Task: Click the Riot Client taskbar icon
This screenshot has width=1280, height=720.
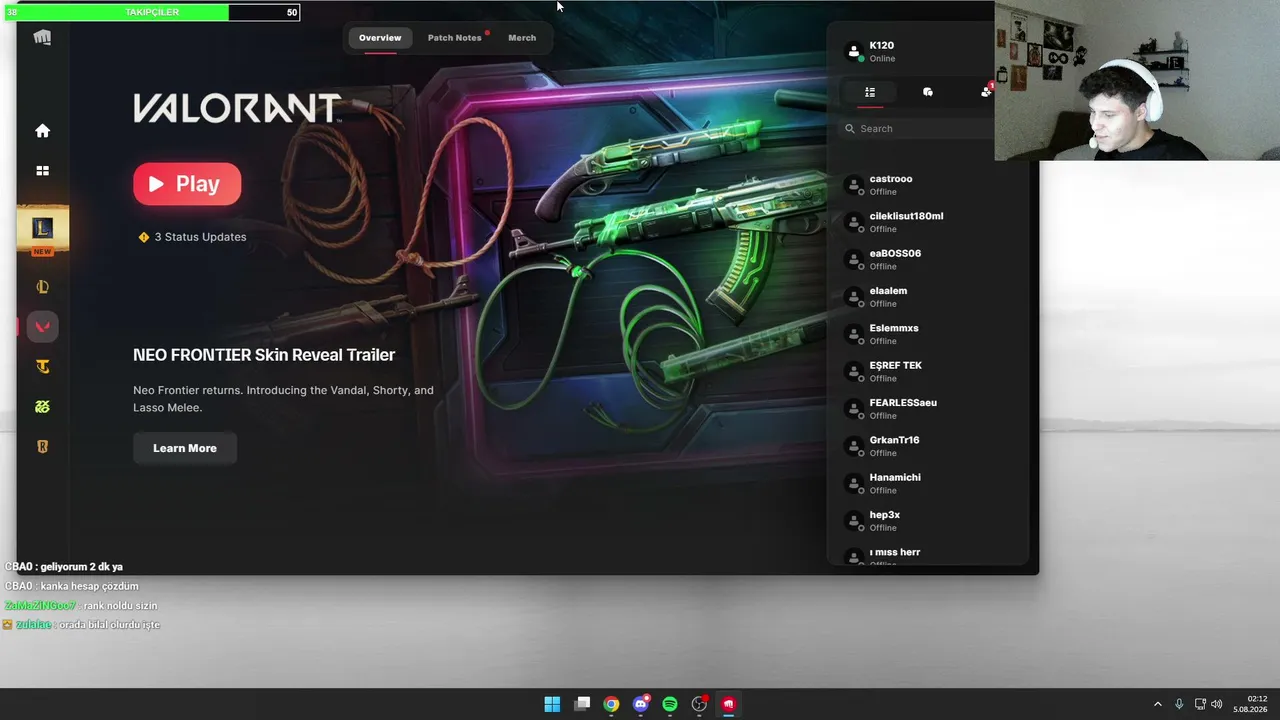Action: pos(729,704)
